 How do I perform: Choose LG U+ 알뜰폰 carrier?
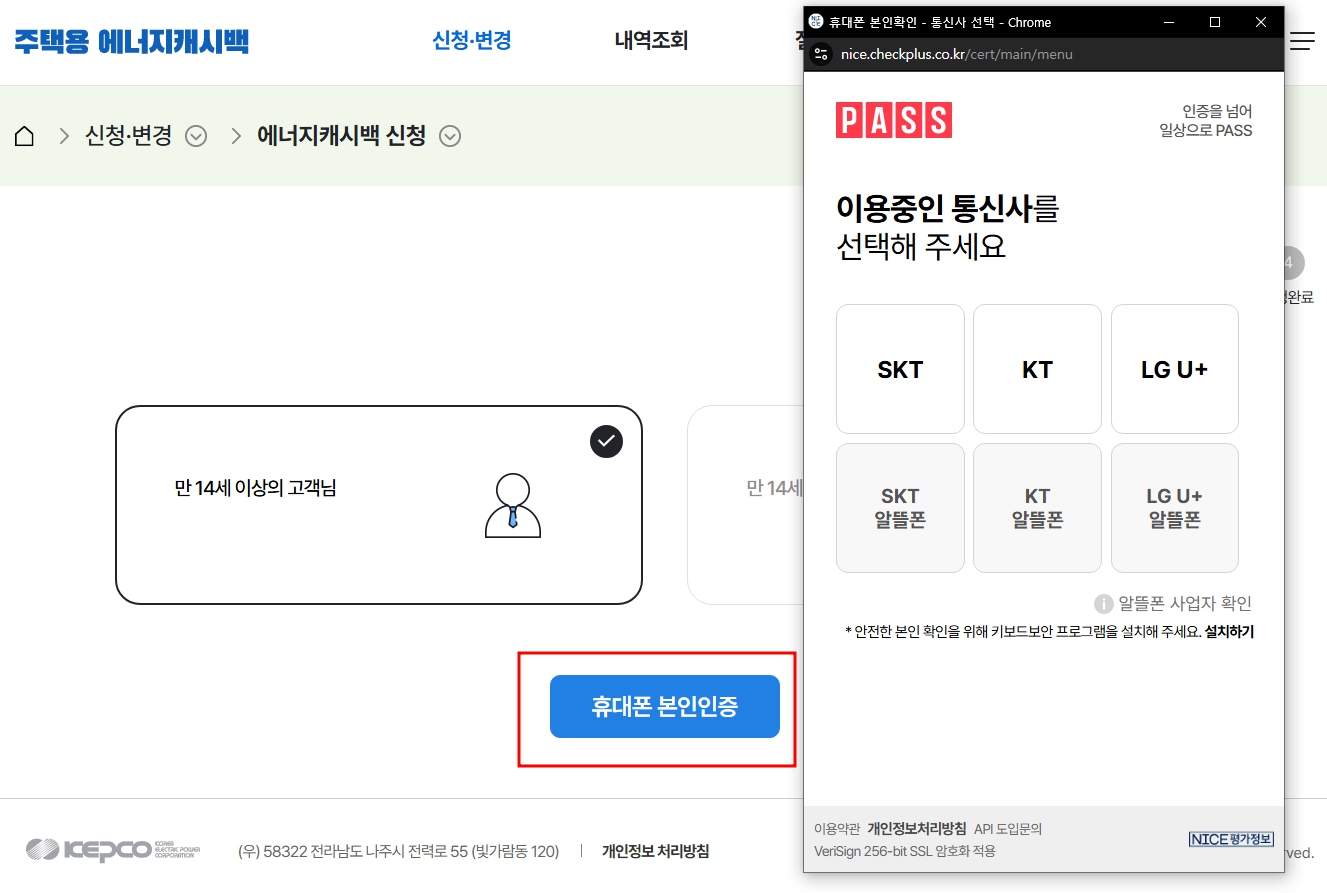1175,508
